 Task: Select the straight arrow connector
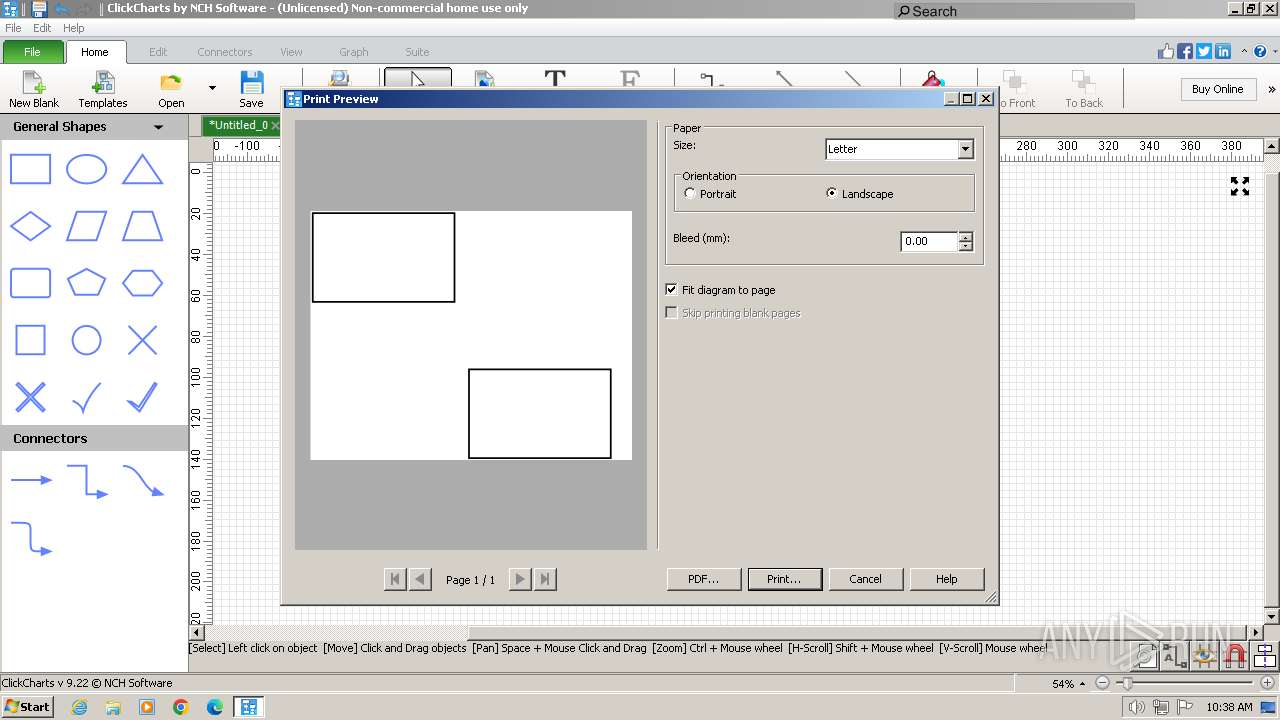click(31, 481)
